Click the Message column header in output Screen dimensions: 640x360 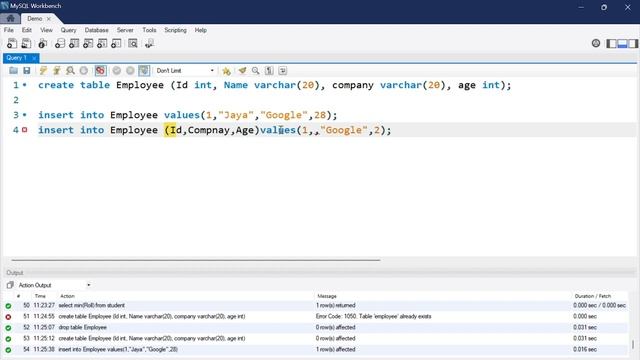(327, 296)
